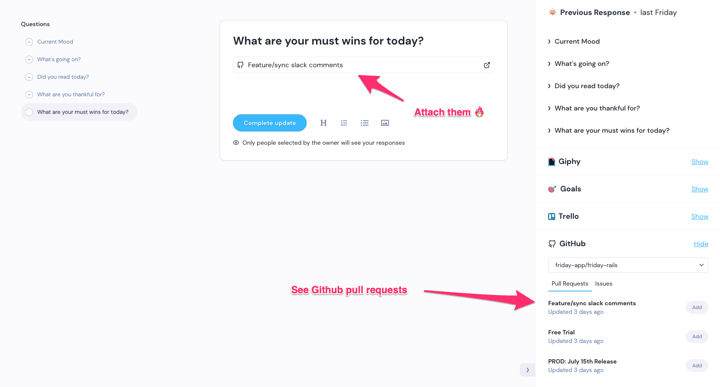Screen dimensions: 720x387
Task: Add the Free Trial pull request
Action: pos(697,337)
